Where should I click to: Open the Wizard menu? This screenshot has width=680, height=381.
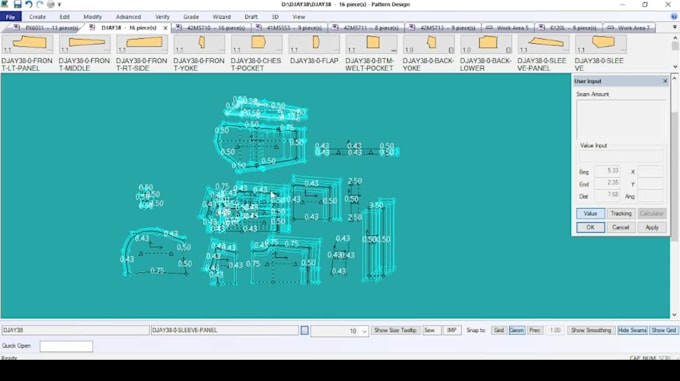222,17
